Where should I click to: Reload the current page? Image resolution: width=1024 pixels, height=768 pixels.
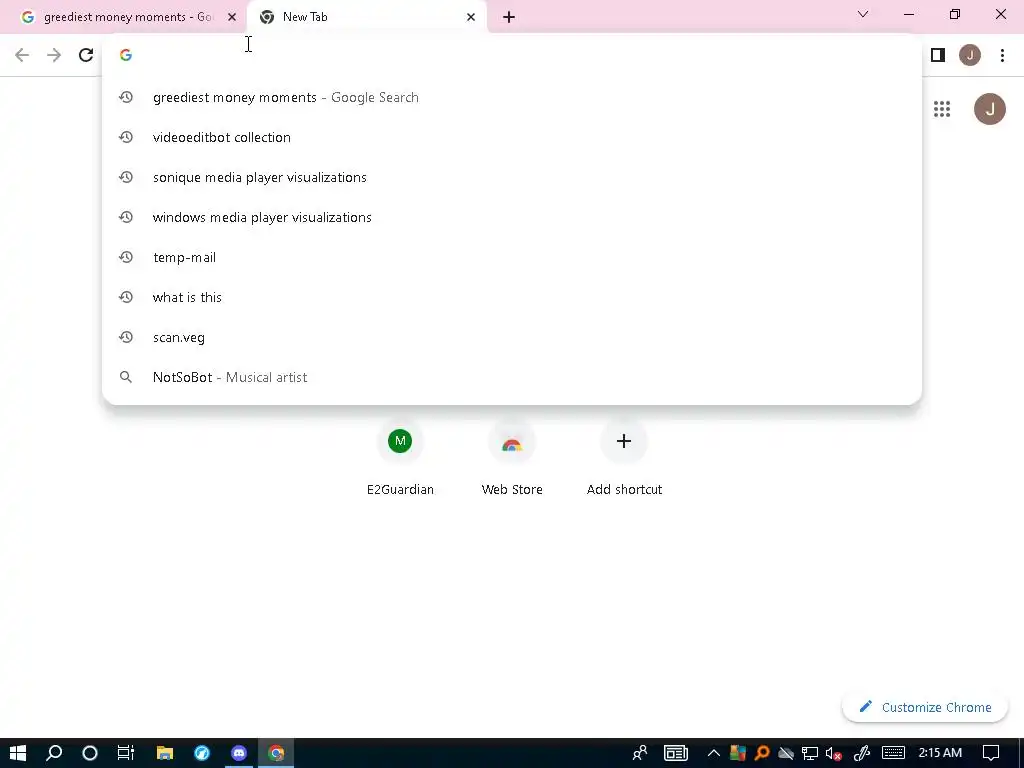click(x=86, y=56)
